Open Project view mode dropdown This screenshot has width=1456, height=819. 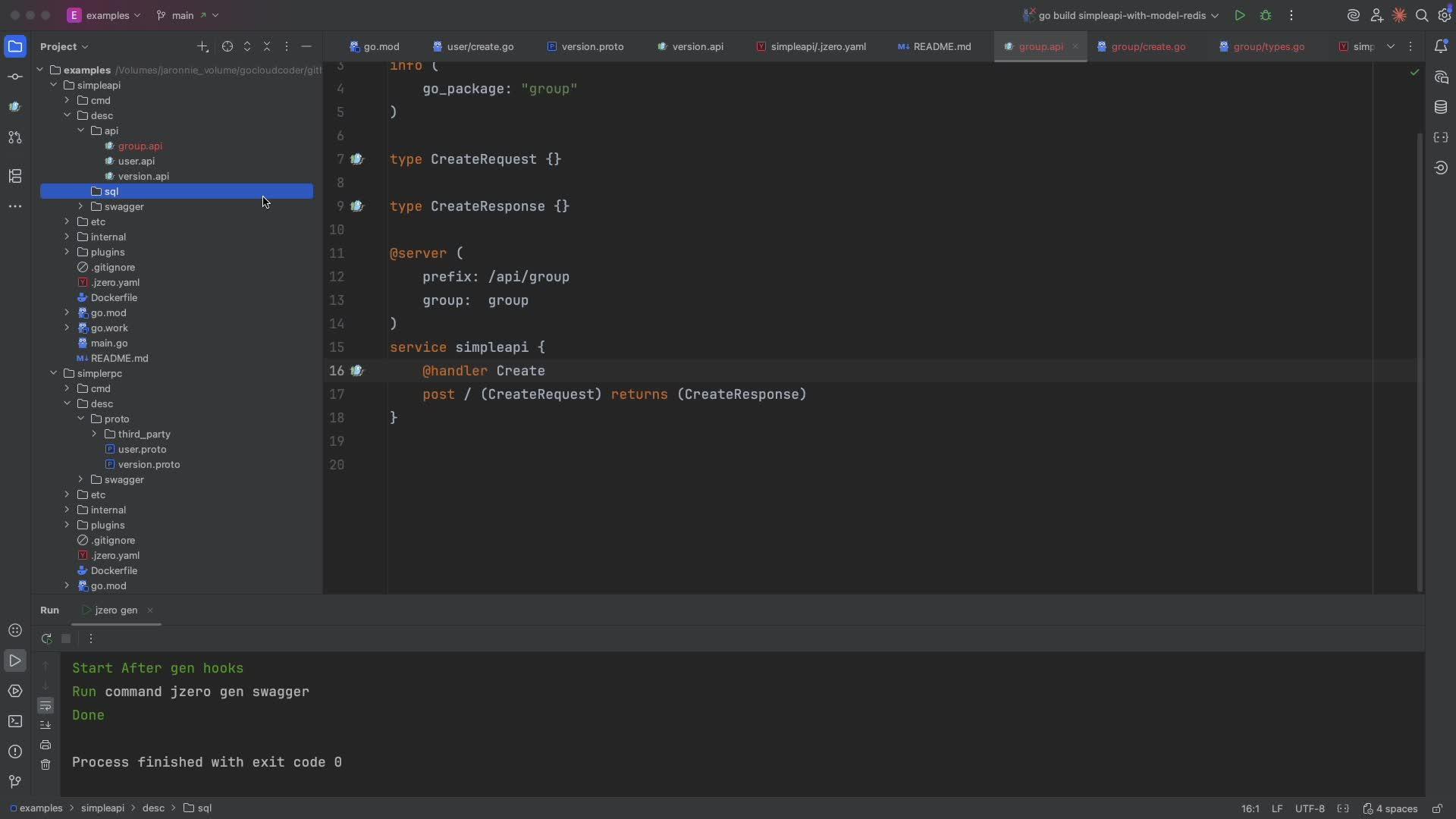pos(64,46)
